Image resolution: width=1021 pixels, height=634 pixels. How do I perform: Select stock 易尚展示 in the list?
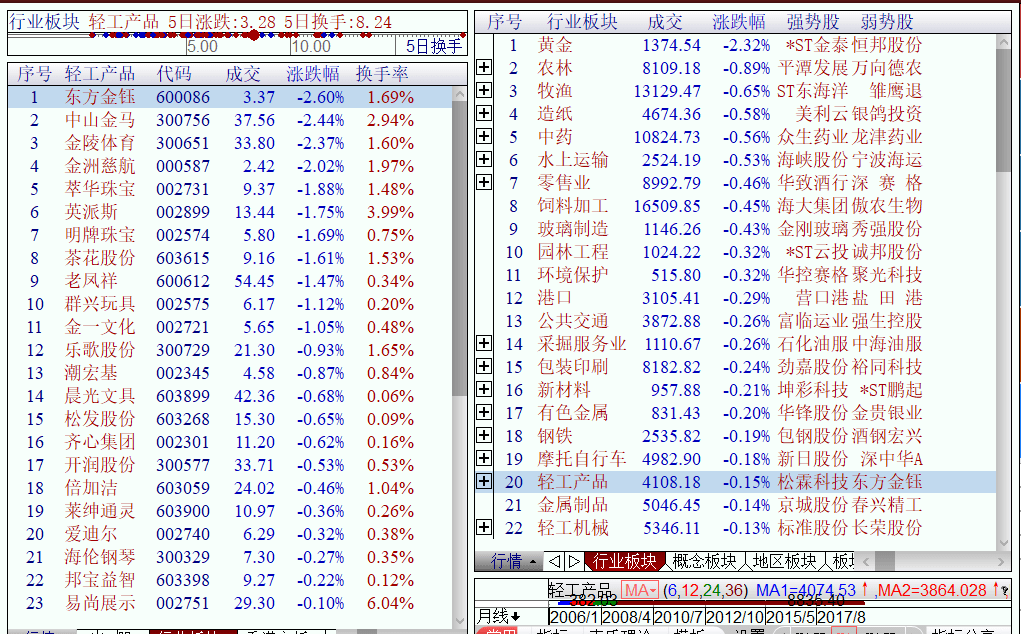point(230,603)
